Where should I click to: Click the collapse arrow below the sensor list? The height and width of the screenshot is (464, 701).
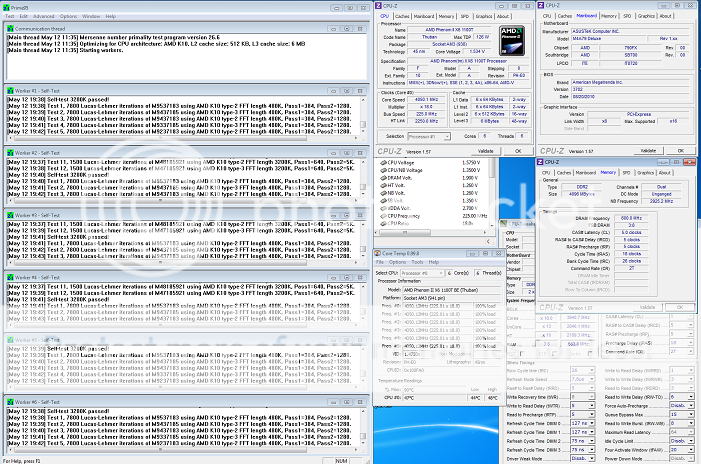click(488, 241)
